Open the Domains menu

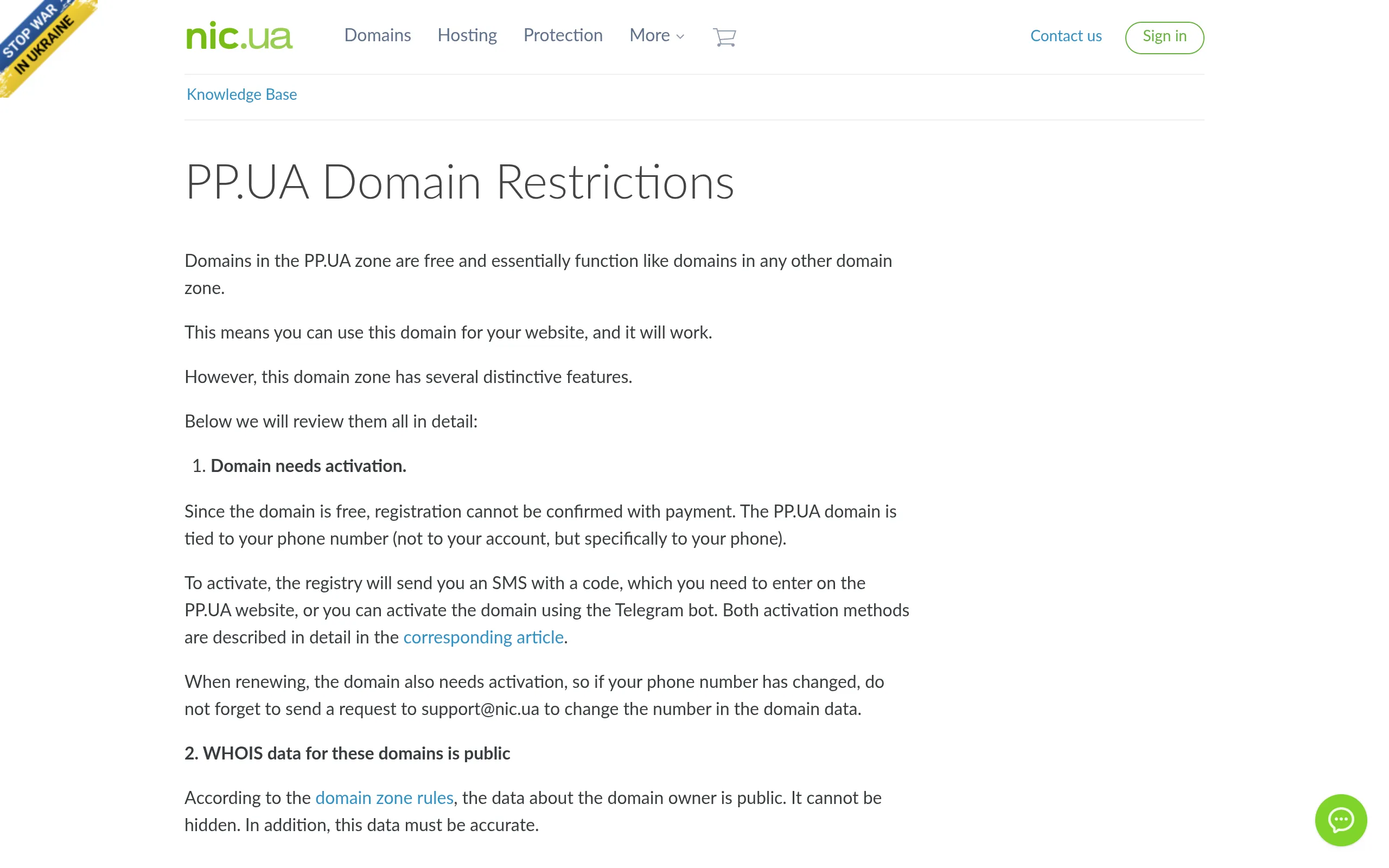378,36
